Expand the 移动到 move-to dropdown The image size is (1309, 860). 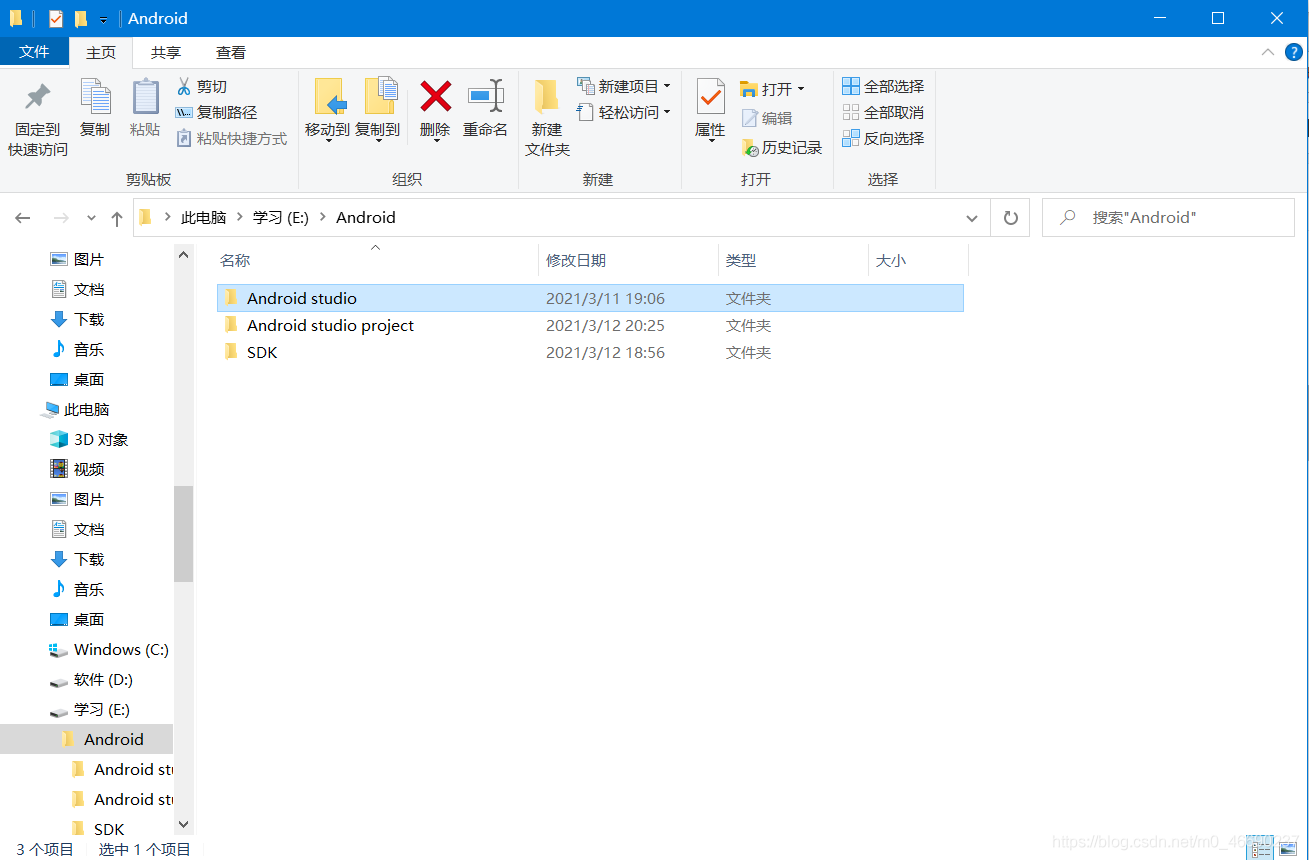tap(327, 141)
